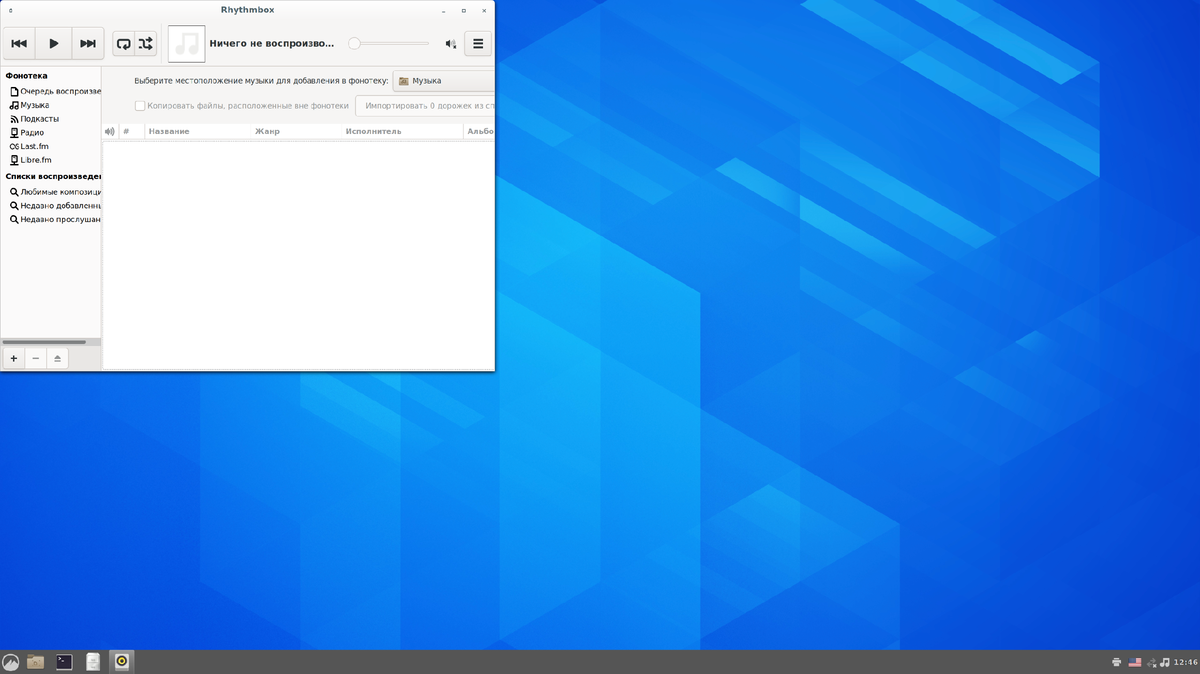Click the sidebar horizontal scrollbar

(44, 342)
